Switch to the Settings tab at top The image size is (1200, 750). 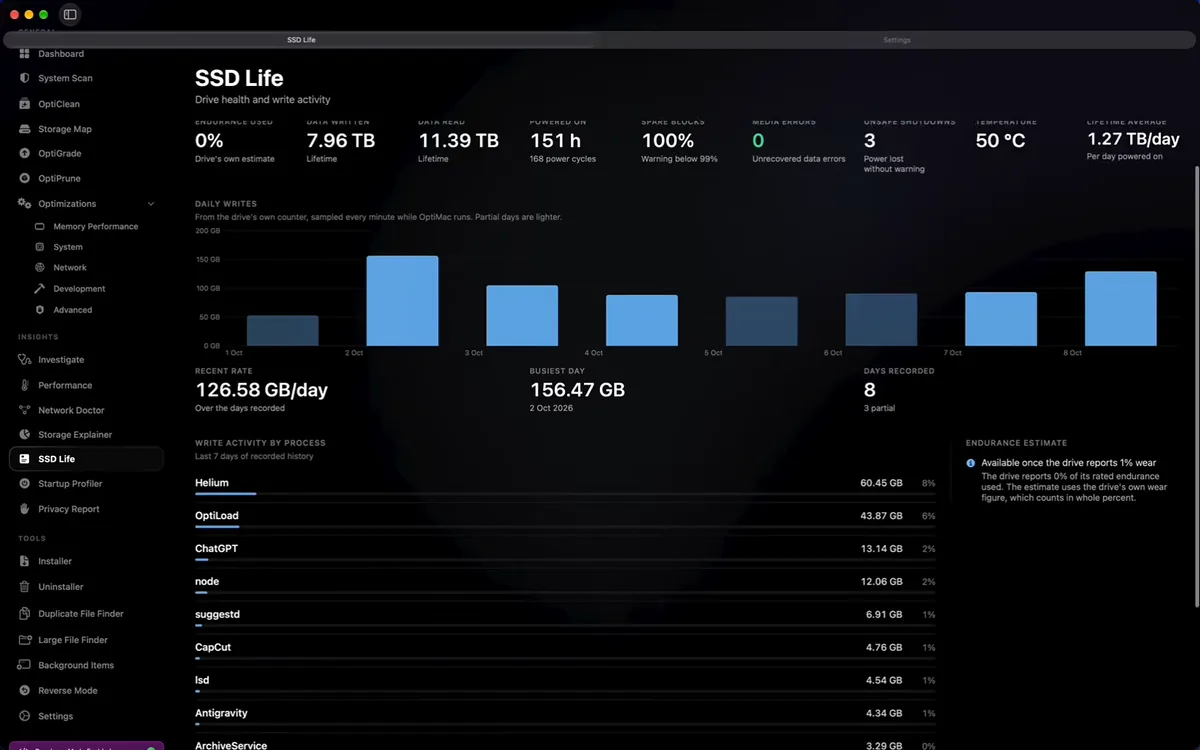[897, 40]
